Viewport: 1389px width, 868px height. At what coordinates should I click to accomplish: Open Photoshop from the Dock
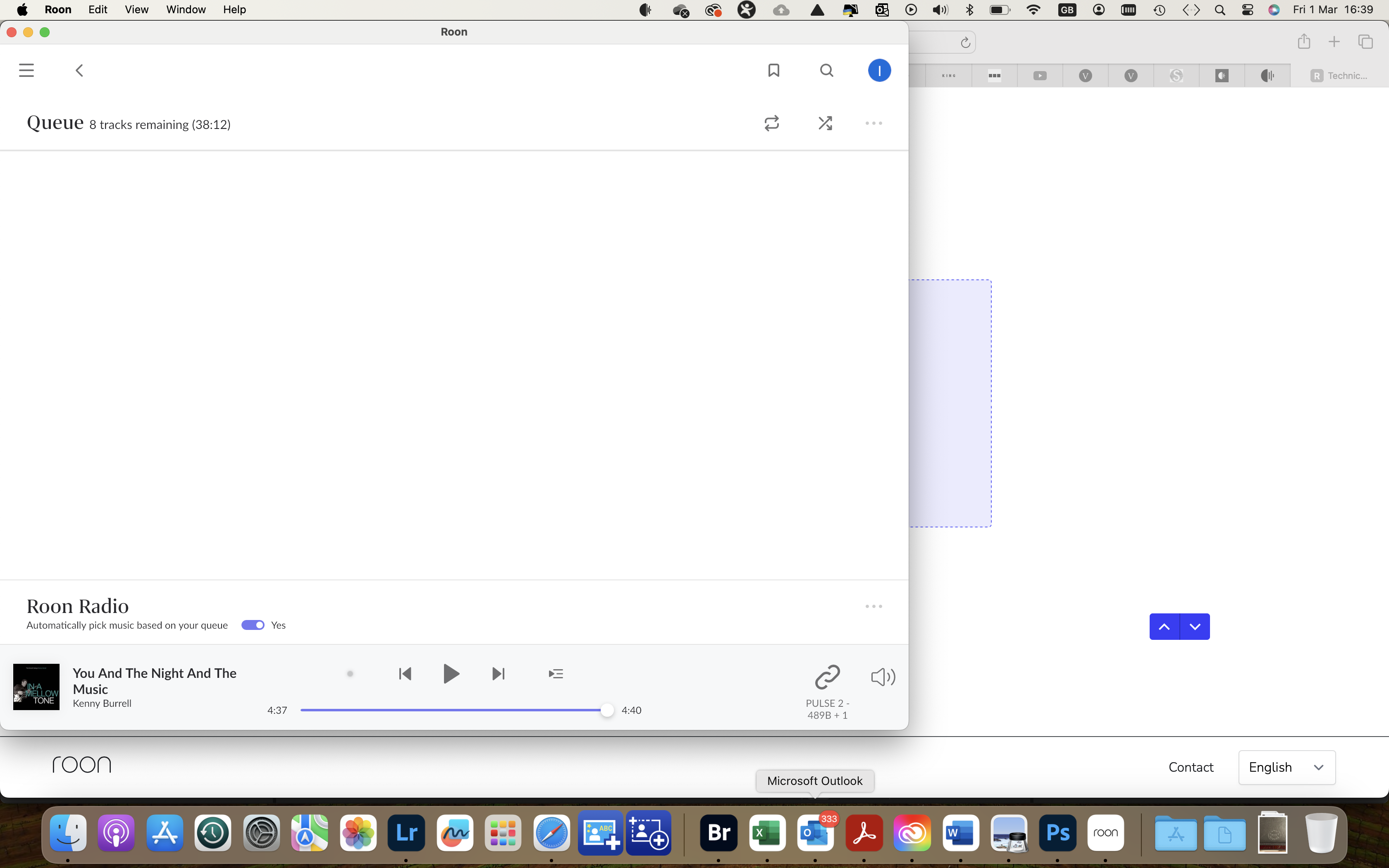click(x=1058, y=833)
